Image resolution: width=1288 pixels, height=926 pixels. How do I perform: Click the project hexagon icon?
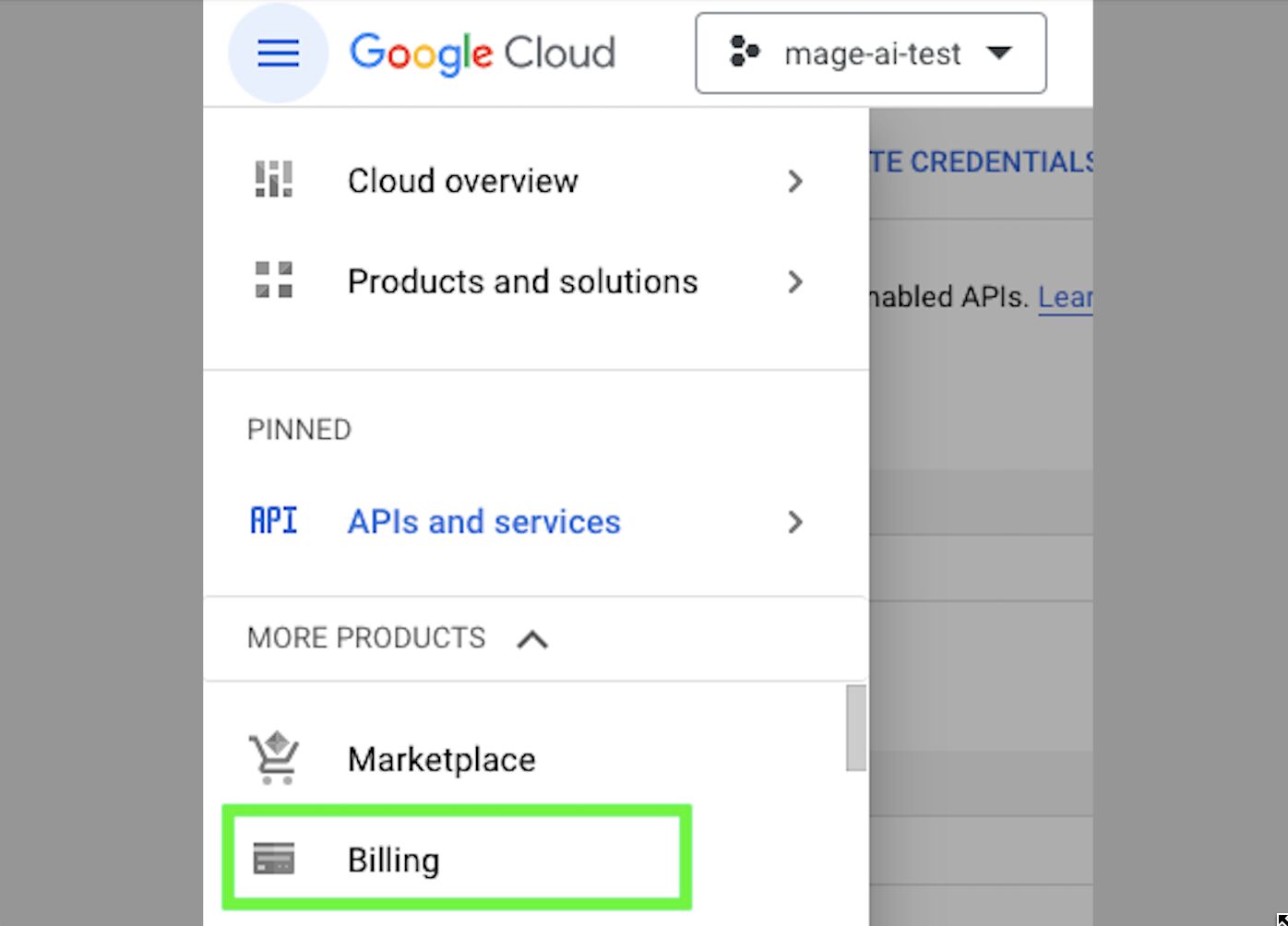click(744, 52)
